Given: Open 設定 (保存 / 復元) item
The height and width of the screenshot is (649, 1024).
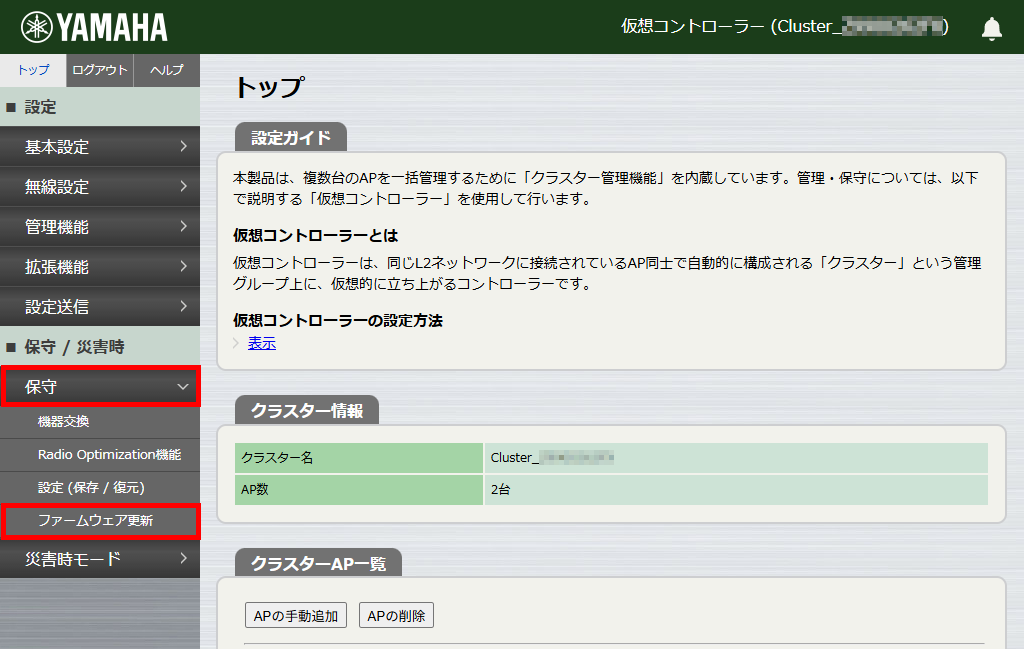Looking at the screenshot, I should coord(100,488).
